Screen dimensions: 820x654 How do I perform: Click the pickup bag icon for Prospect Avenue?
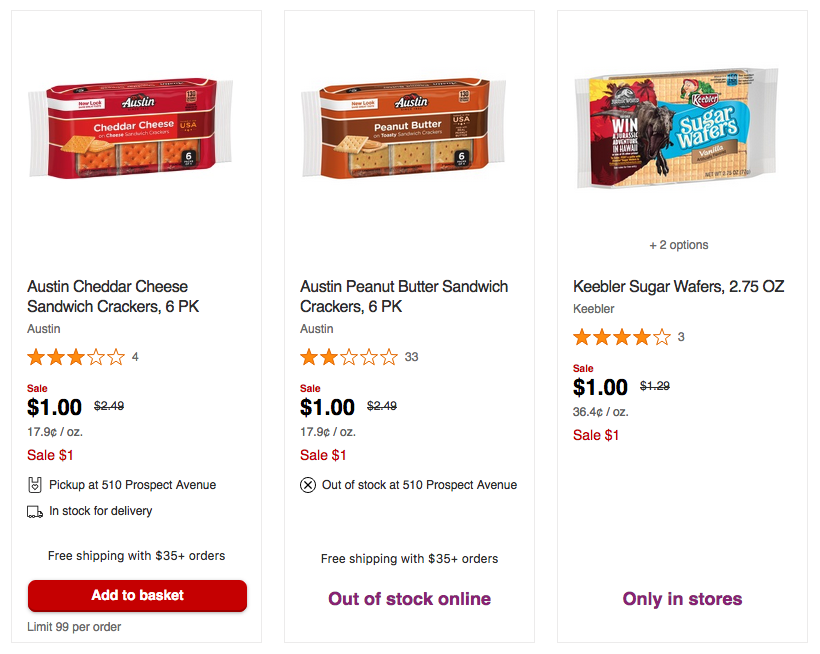pos(35,485)
